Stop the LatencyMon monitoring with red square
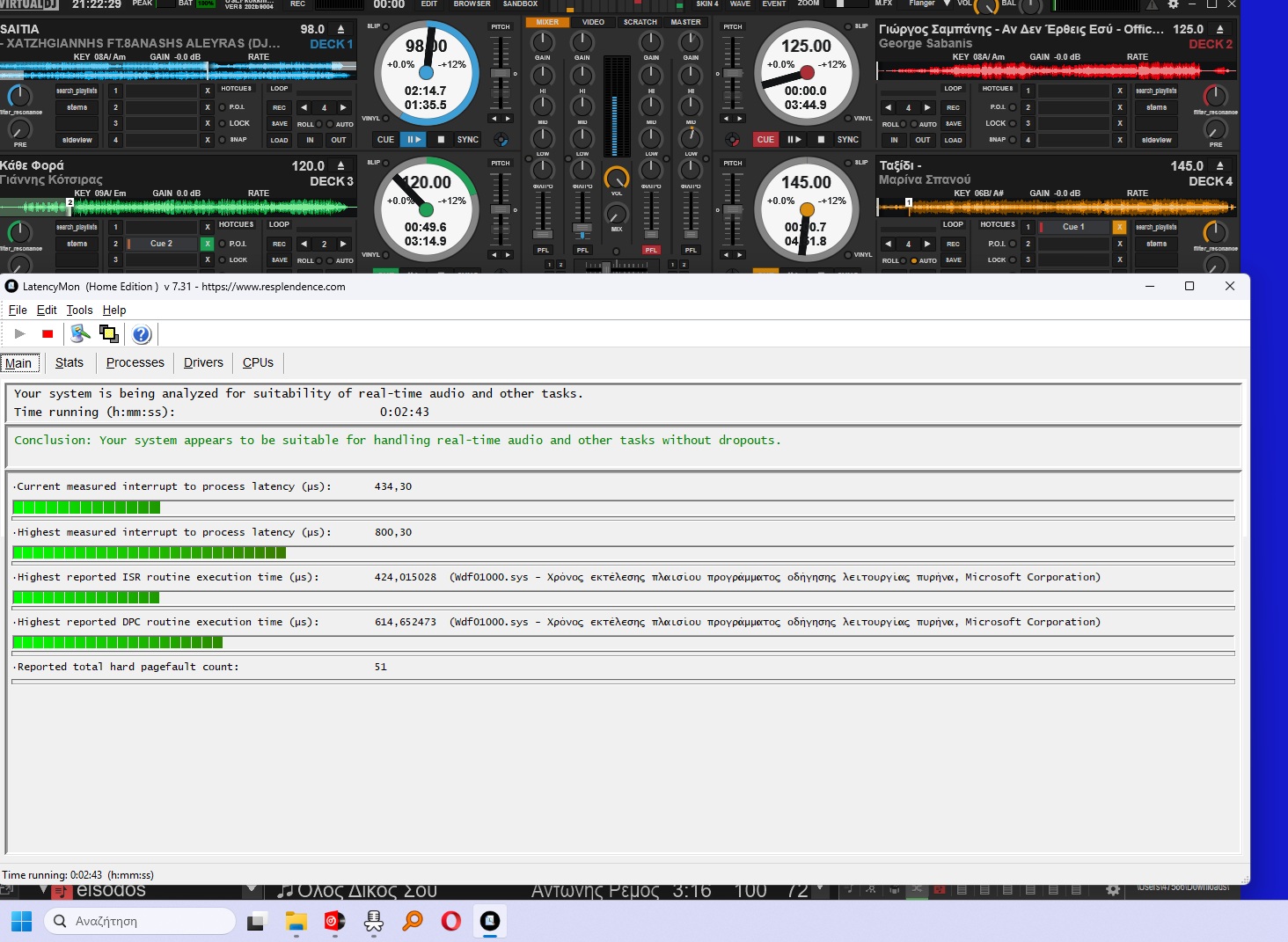 48,334
